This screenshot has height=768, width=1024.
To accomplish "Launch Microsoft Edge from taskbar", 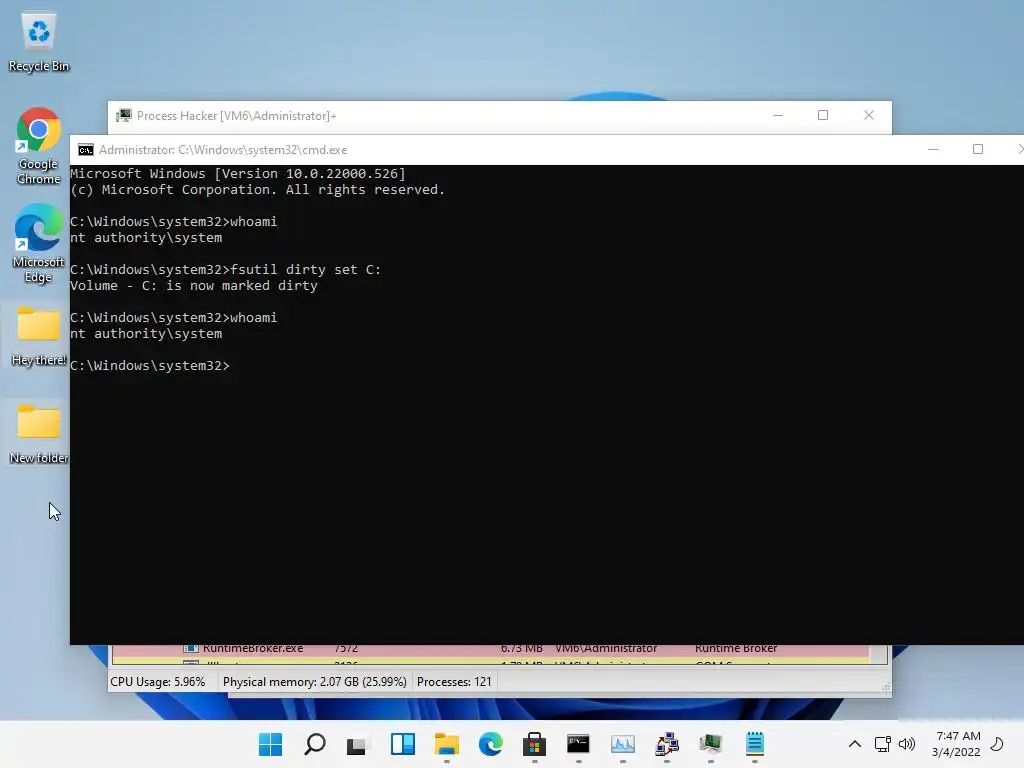I will pos(490,744).
